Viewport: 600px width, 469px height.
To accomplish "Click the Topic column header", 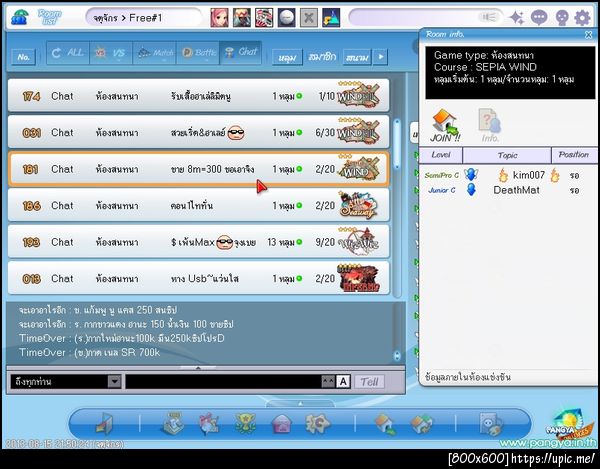I will [507, 155].
